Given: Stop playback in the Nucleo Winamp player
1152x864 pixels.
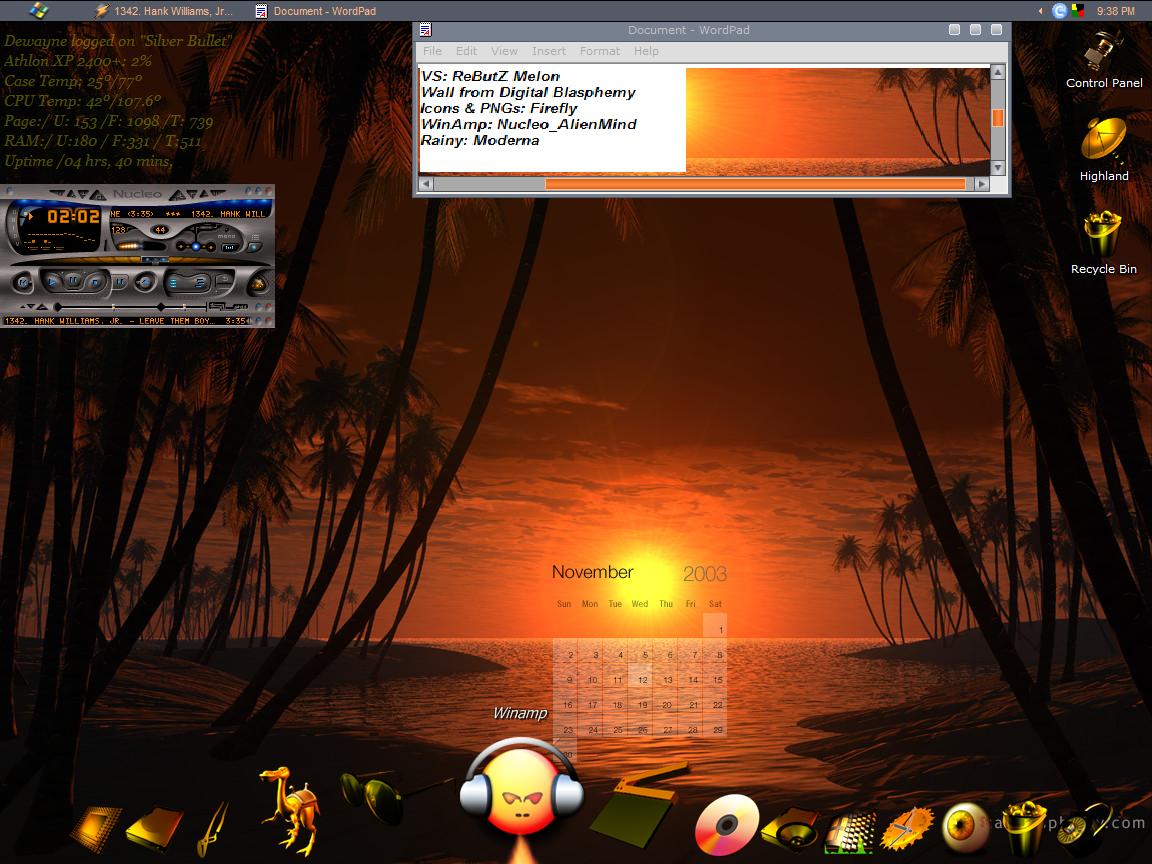Looking at the screenshot, I should tap(96, 281).
